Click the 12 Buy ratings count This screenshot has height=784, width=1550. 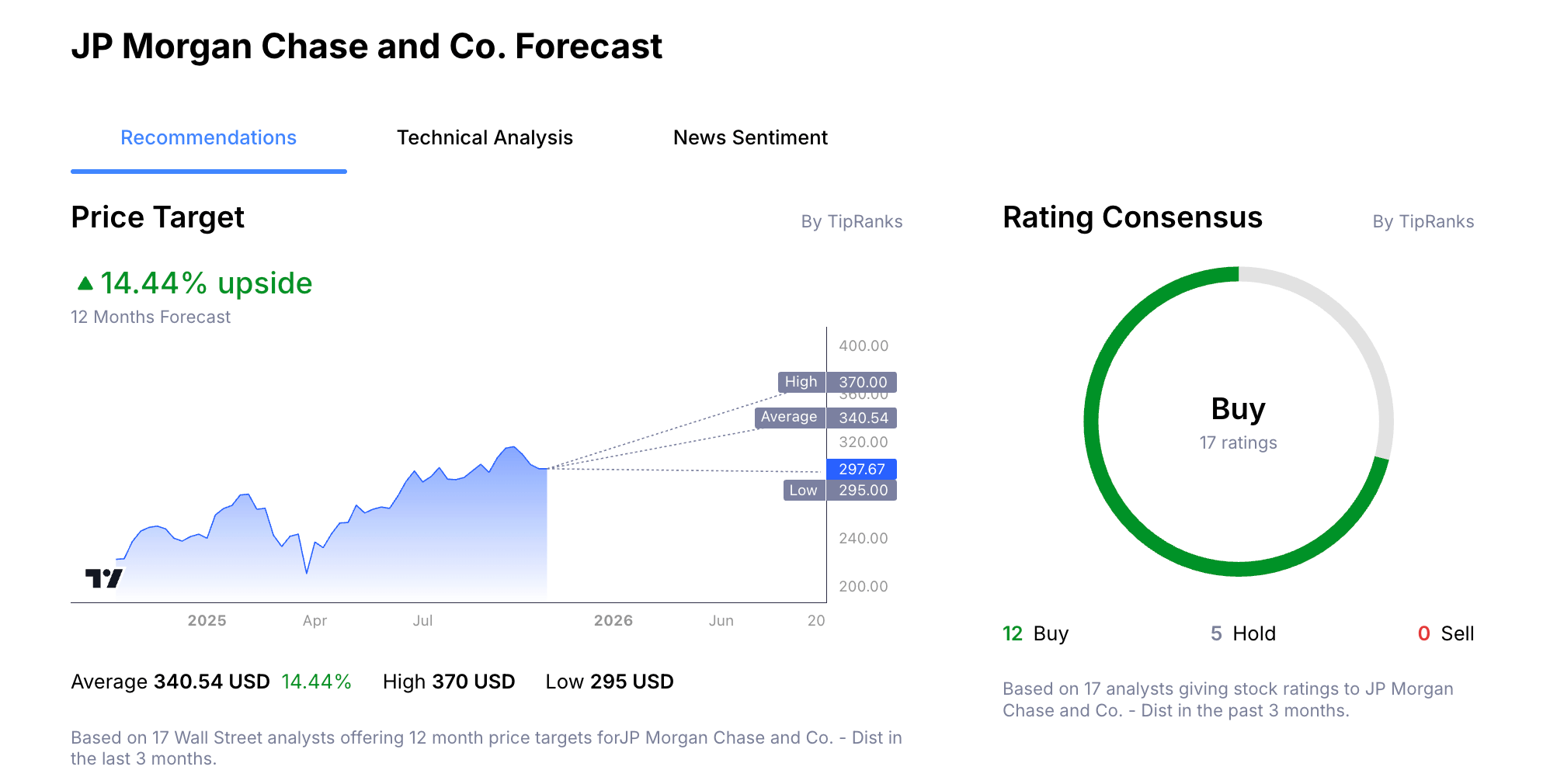(x=1035, y=633)
